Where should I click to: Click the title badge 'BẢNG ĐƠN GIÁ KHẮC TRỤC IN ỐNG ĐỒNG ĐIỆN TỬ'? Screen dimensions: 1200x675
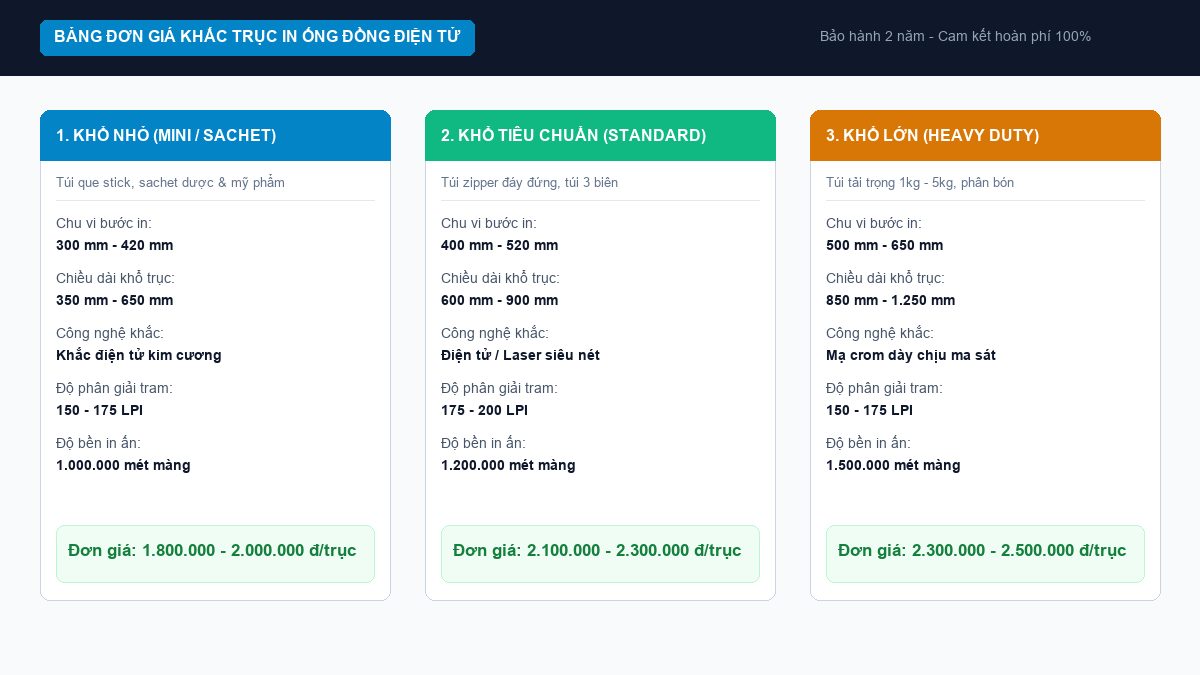[257, 37]
